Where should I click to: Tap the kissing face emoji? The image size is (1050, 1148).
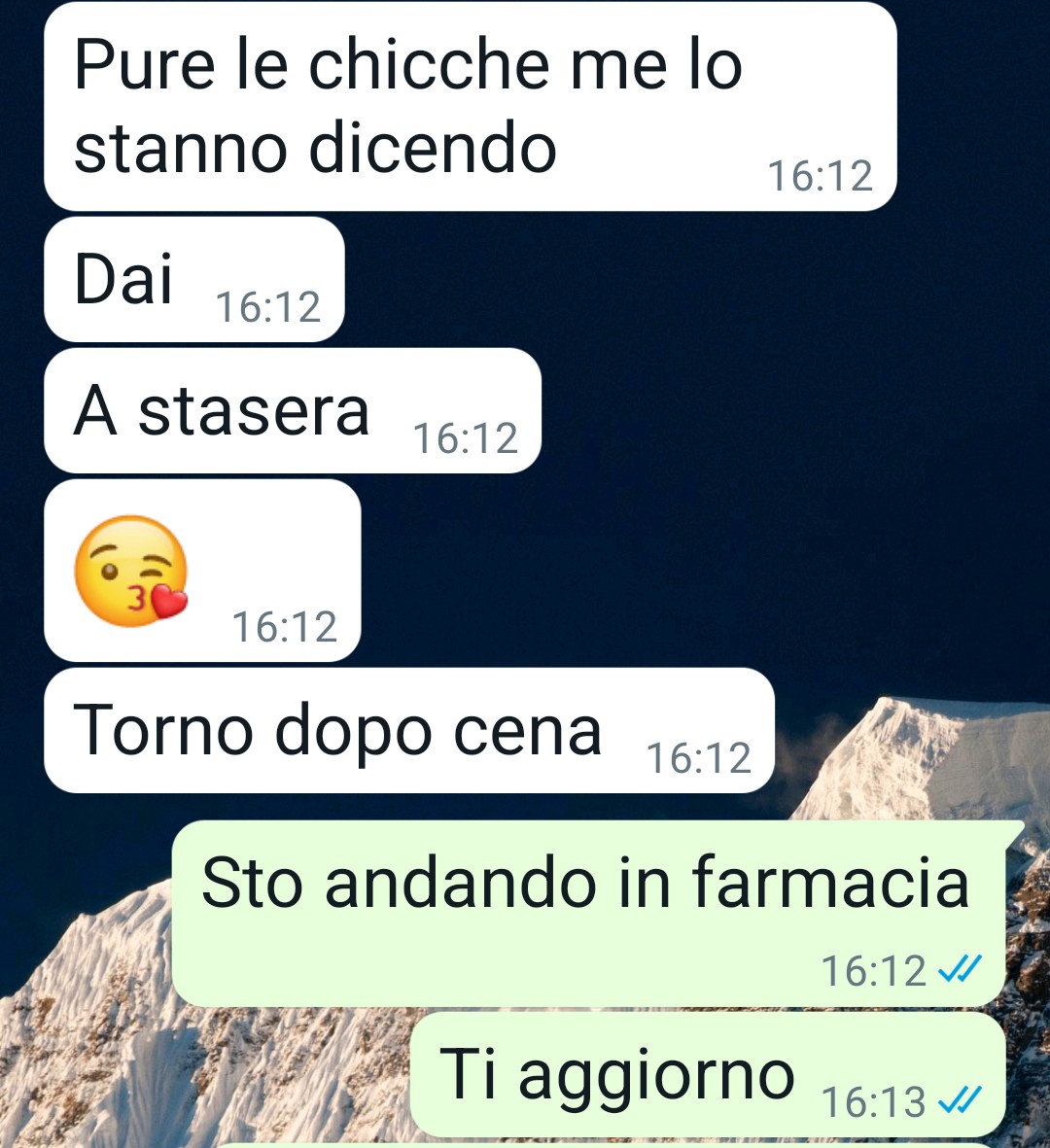tap(130, 571)
